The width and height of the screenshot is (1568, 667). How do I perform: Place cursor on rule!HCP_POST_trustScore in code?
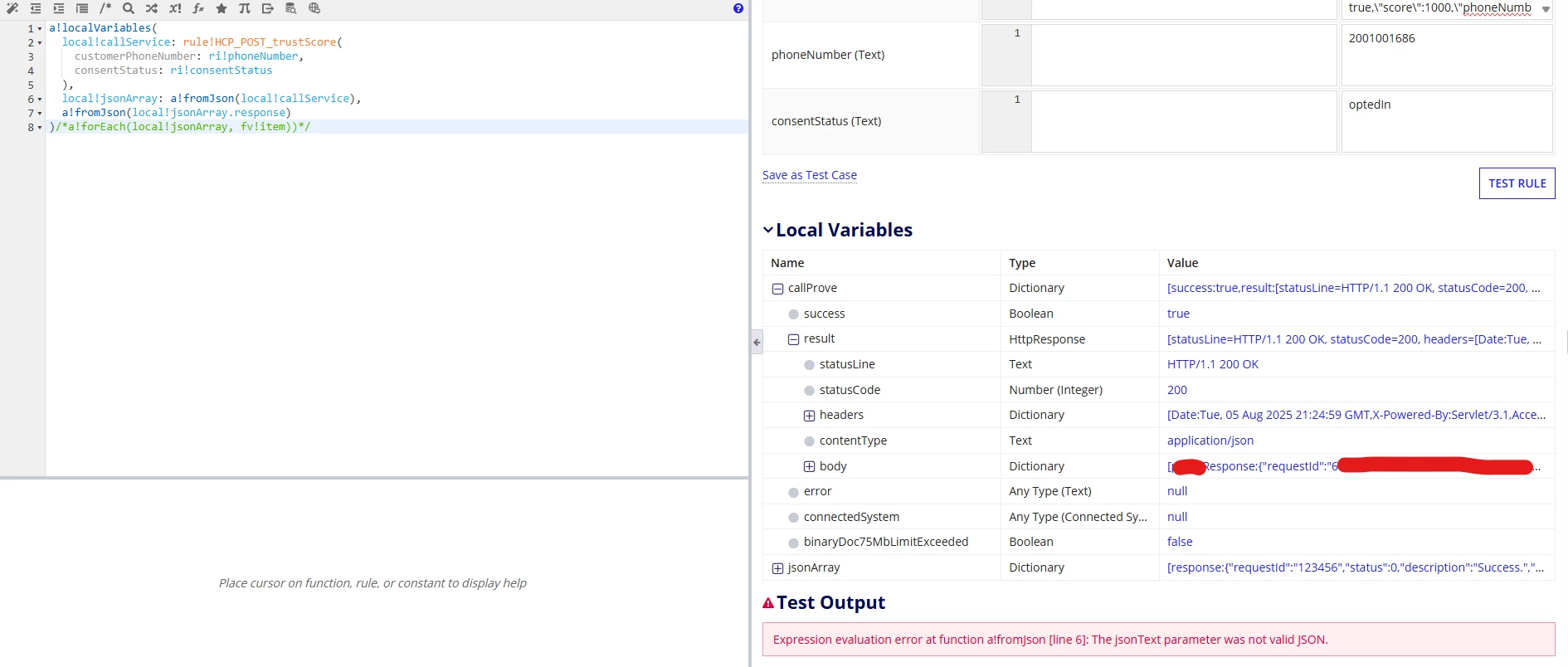[260, 42]
